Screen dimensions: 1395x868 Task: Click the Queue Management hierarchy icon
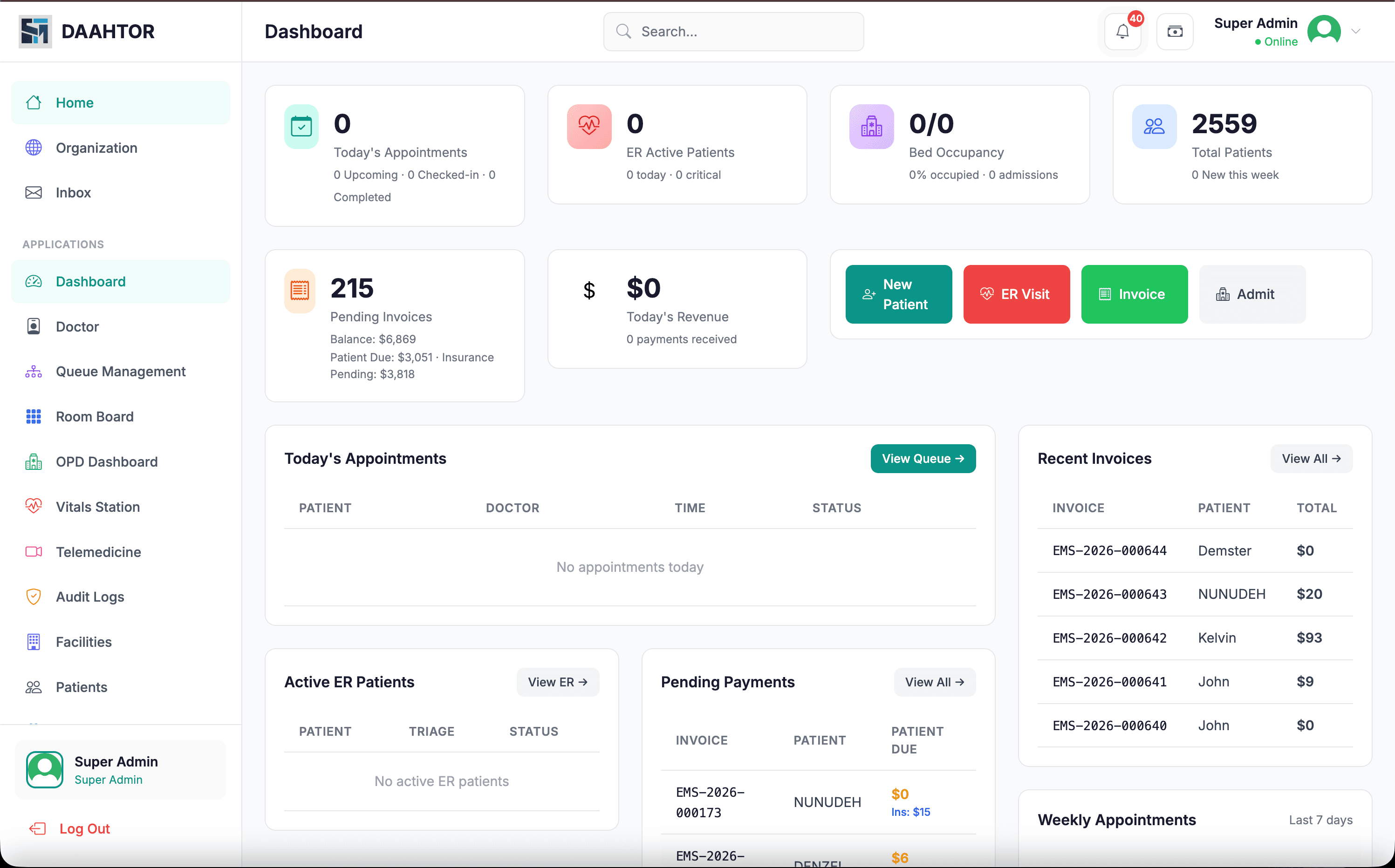coord(33,372)
